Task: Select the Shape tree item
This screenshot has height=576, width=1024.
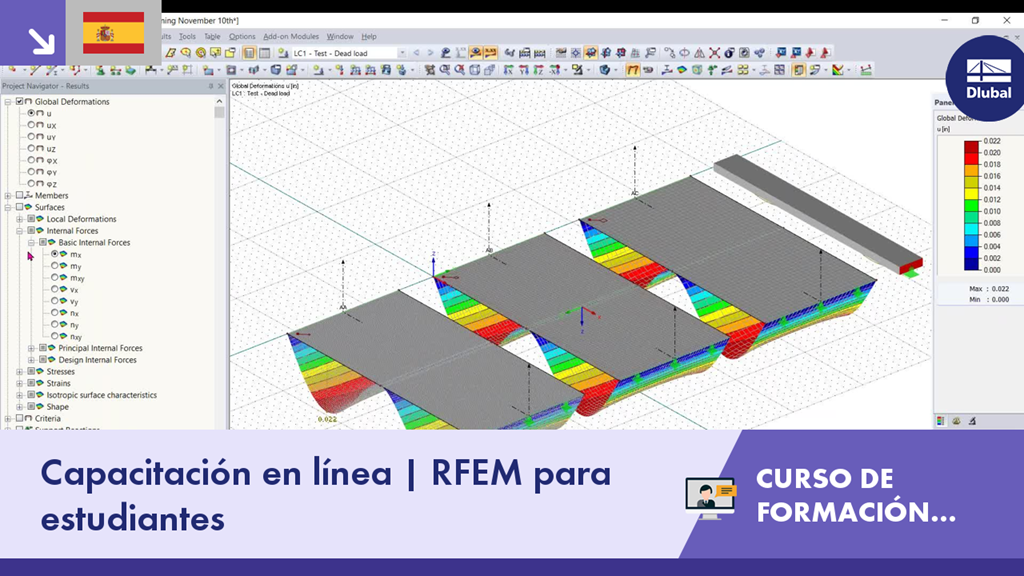Action: (57, 407)
